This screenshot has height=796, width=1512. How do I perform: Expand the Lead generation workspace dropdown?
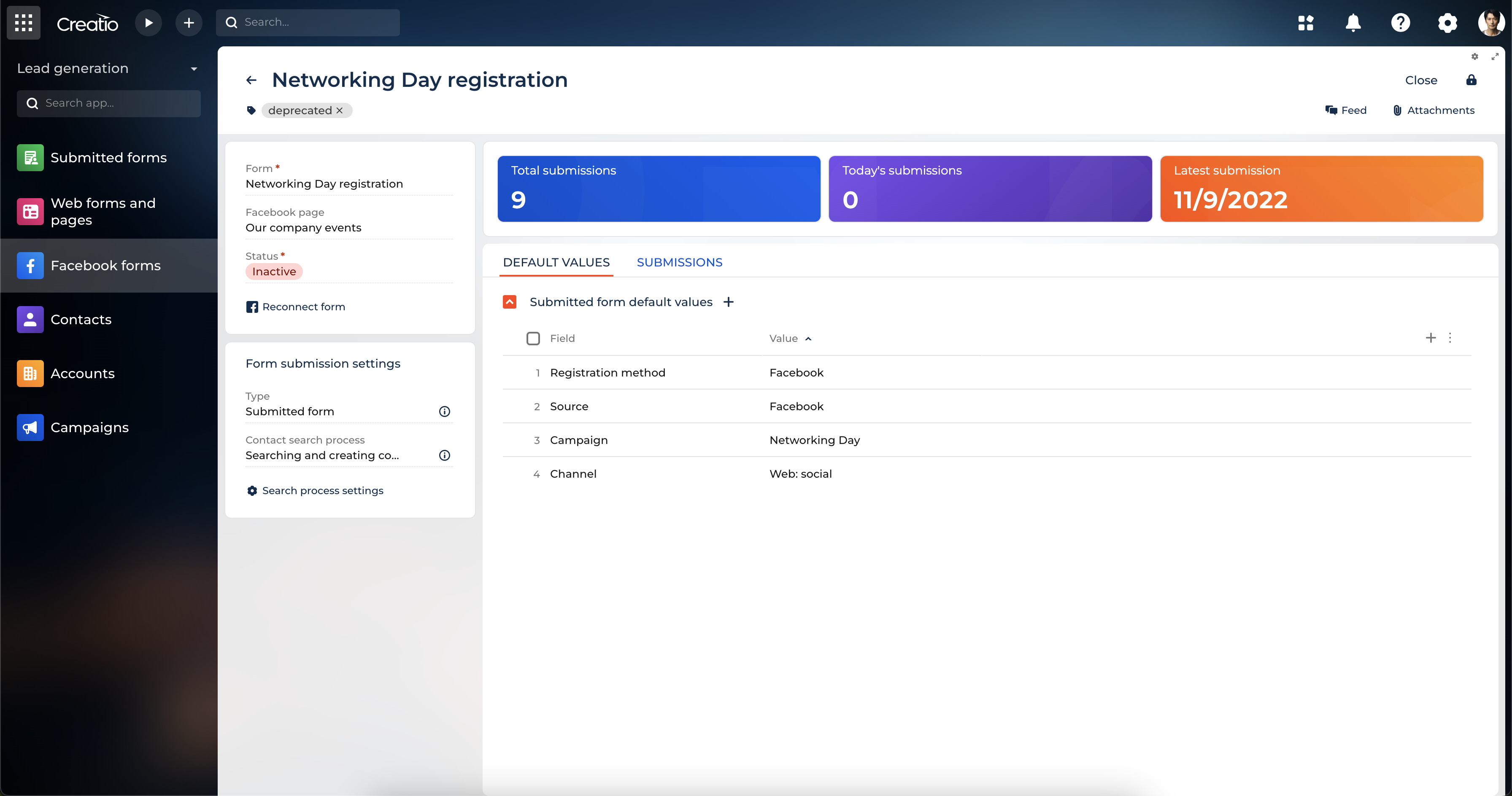point(194,69)
